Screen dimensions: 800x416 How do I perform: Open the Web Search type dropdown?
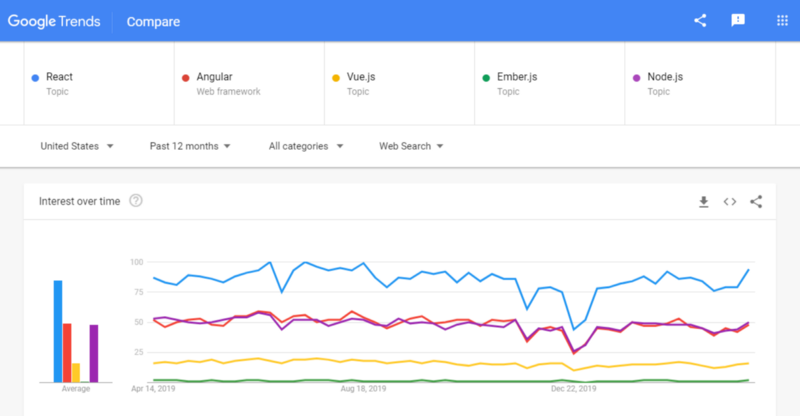tap(411, 146)
